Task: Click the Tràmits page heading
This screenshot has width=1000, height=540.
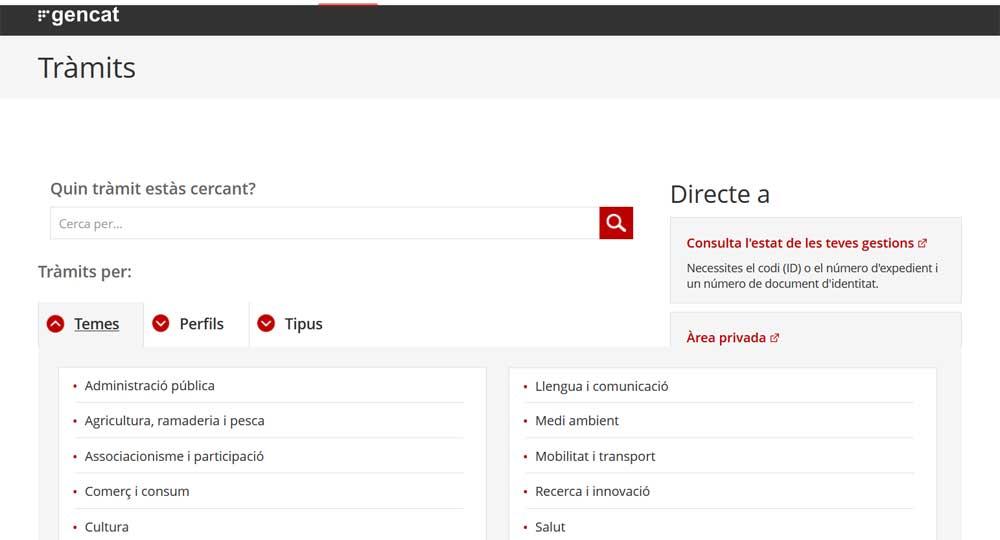Action: (87, 68)
